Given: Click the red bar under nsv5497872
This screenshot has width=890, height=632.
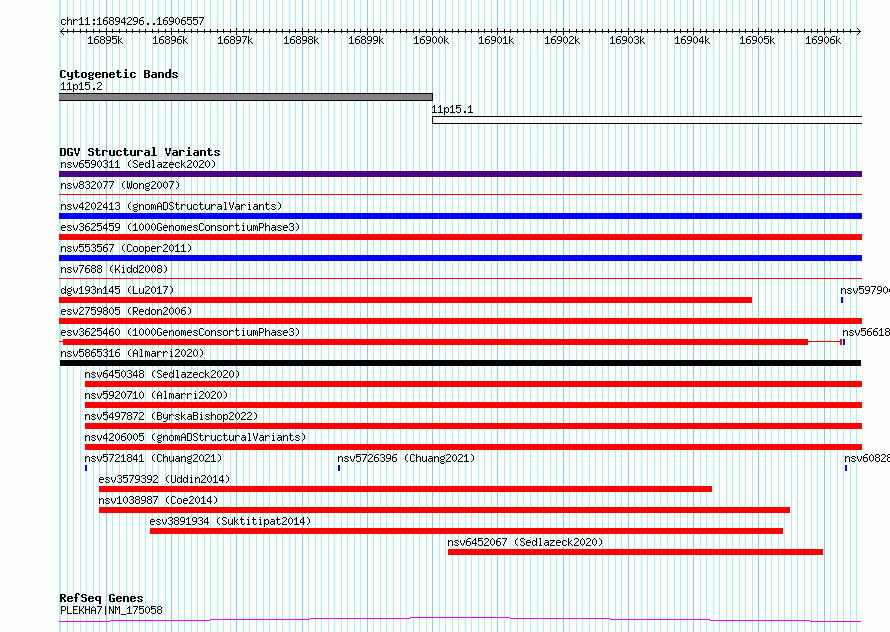Looking at the screenshot, I should 473,426.
